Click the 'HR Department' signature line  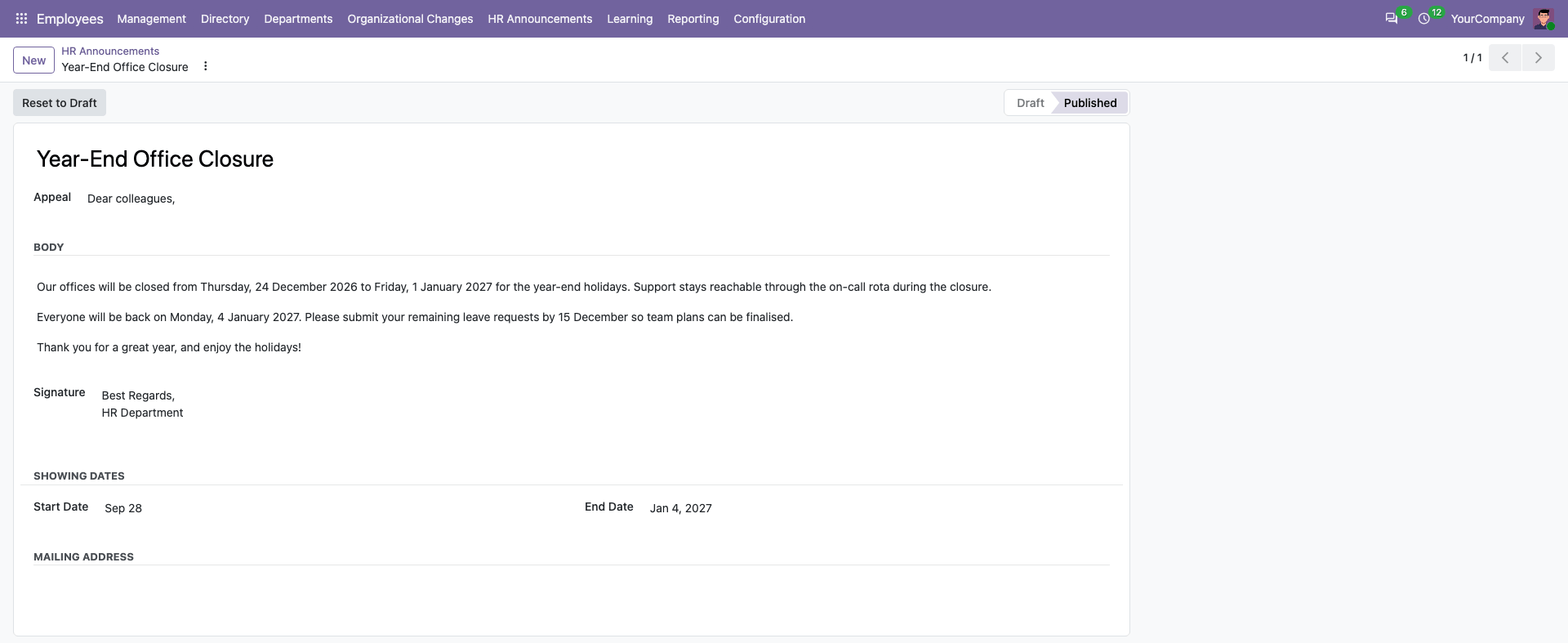point(142,413)
